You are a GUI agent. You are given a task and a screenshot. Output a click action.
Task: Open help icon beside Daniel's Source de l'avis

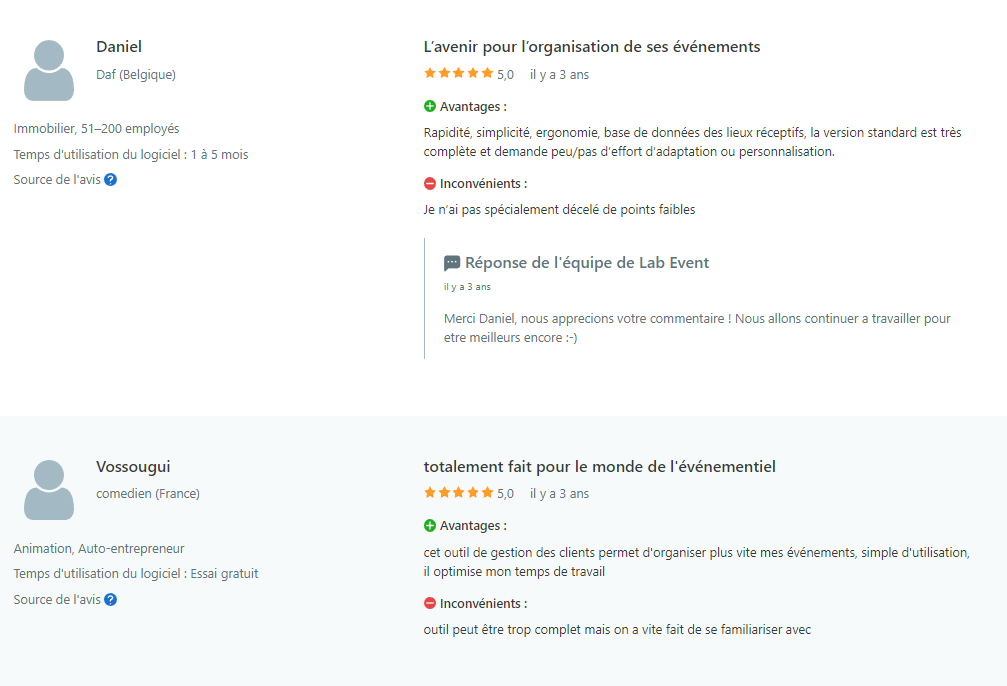click(x=110, y=180)
